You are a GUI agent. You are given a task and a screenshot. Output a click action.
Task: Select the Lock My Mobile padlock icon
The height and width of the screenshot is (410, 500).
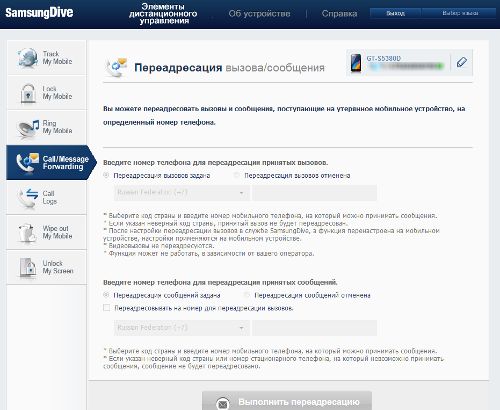28,93
